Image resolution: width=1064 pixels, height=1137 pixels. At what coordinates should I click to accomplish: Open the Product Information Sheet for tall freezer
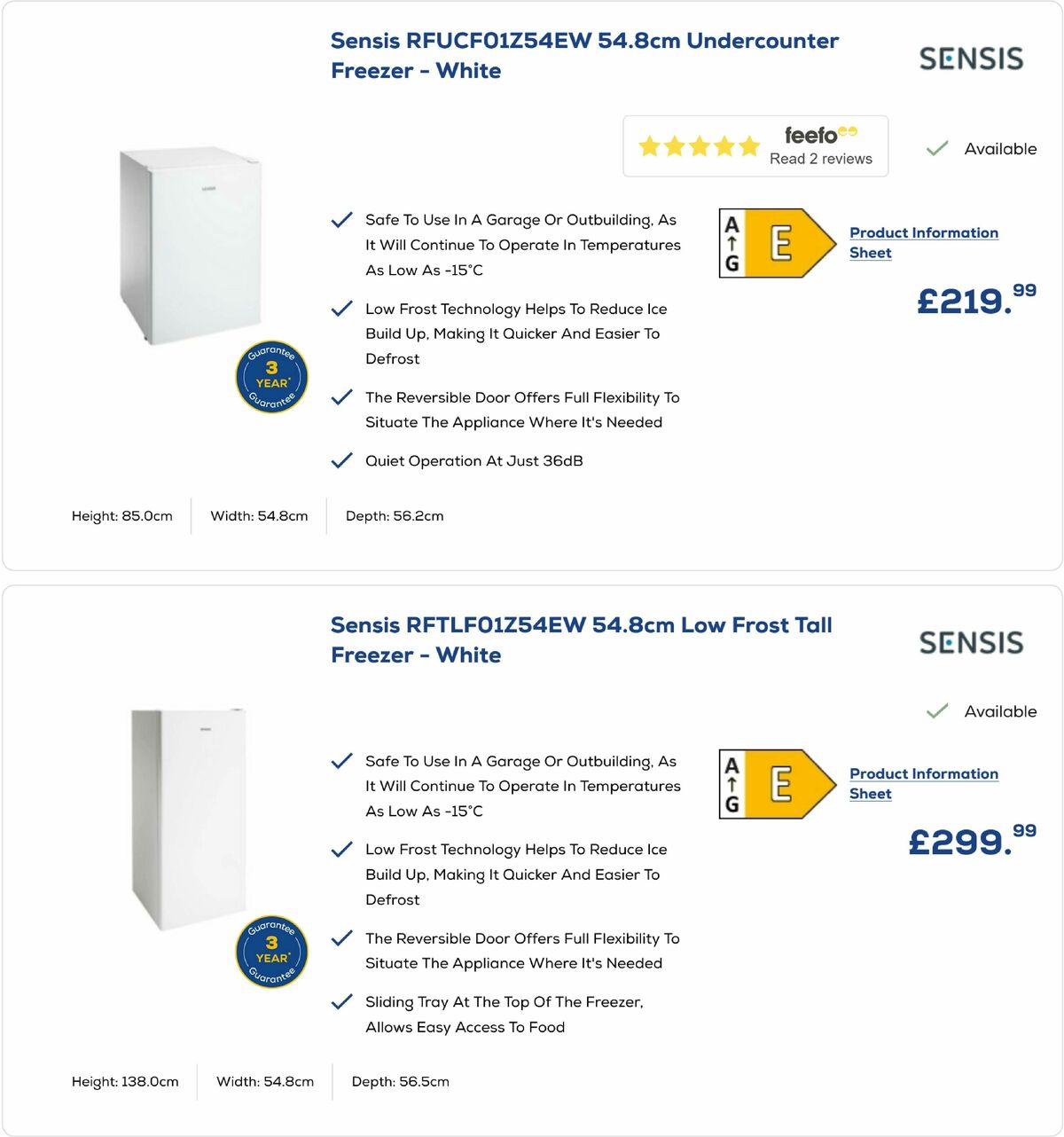(923, 783)
